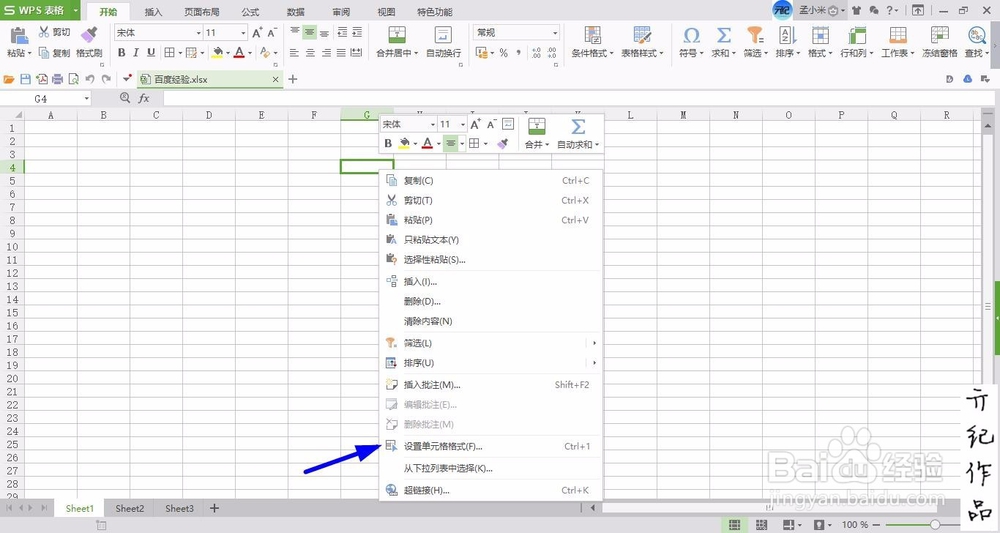Click the Freeze Panes (冻结窗格) icon
Viewport: 1000px width, 533px height.
tap(939, 34)
